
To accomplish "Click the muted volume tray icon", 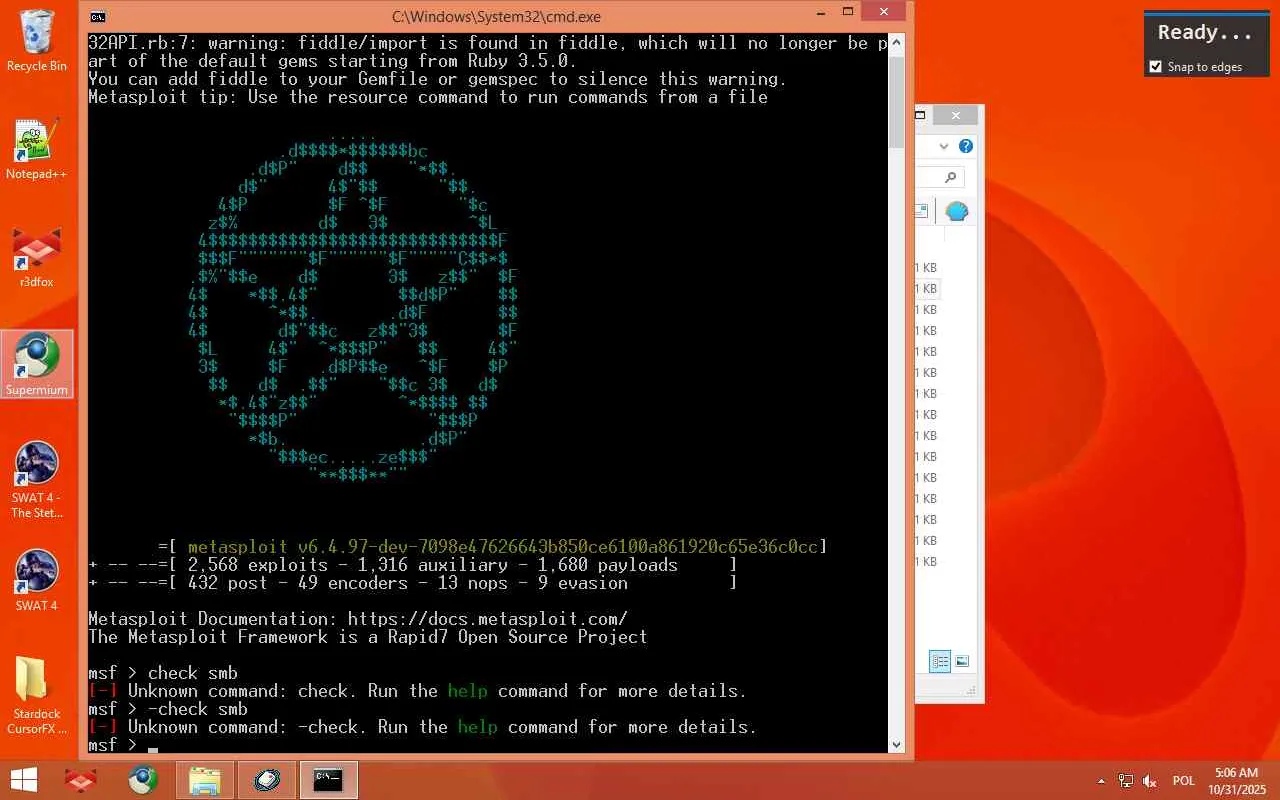I will [x=1150, y=781].
